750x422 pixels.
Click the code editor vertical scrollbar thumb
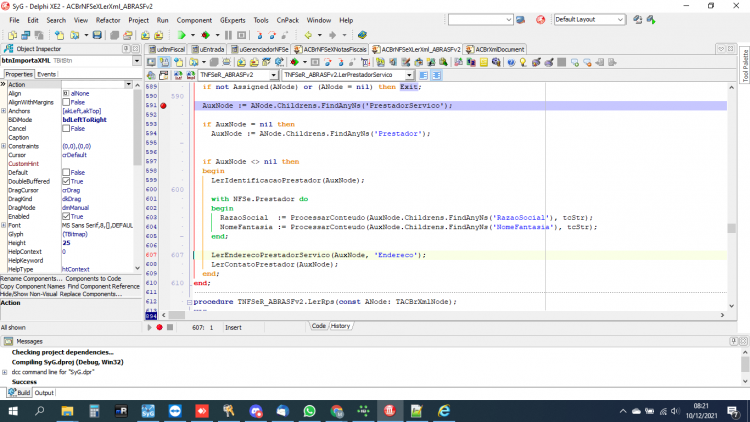(731, 228)
